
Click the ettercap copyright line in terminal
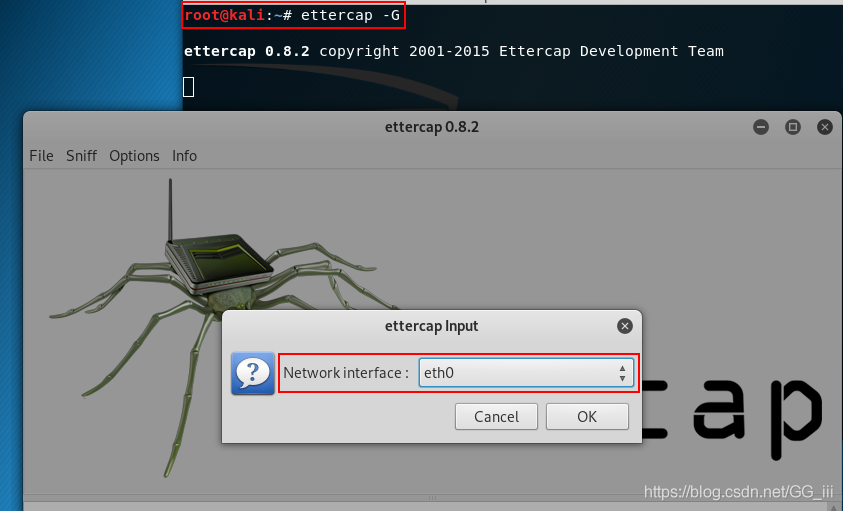454,51
